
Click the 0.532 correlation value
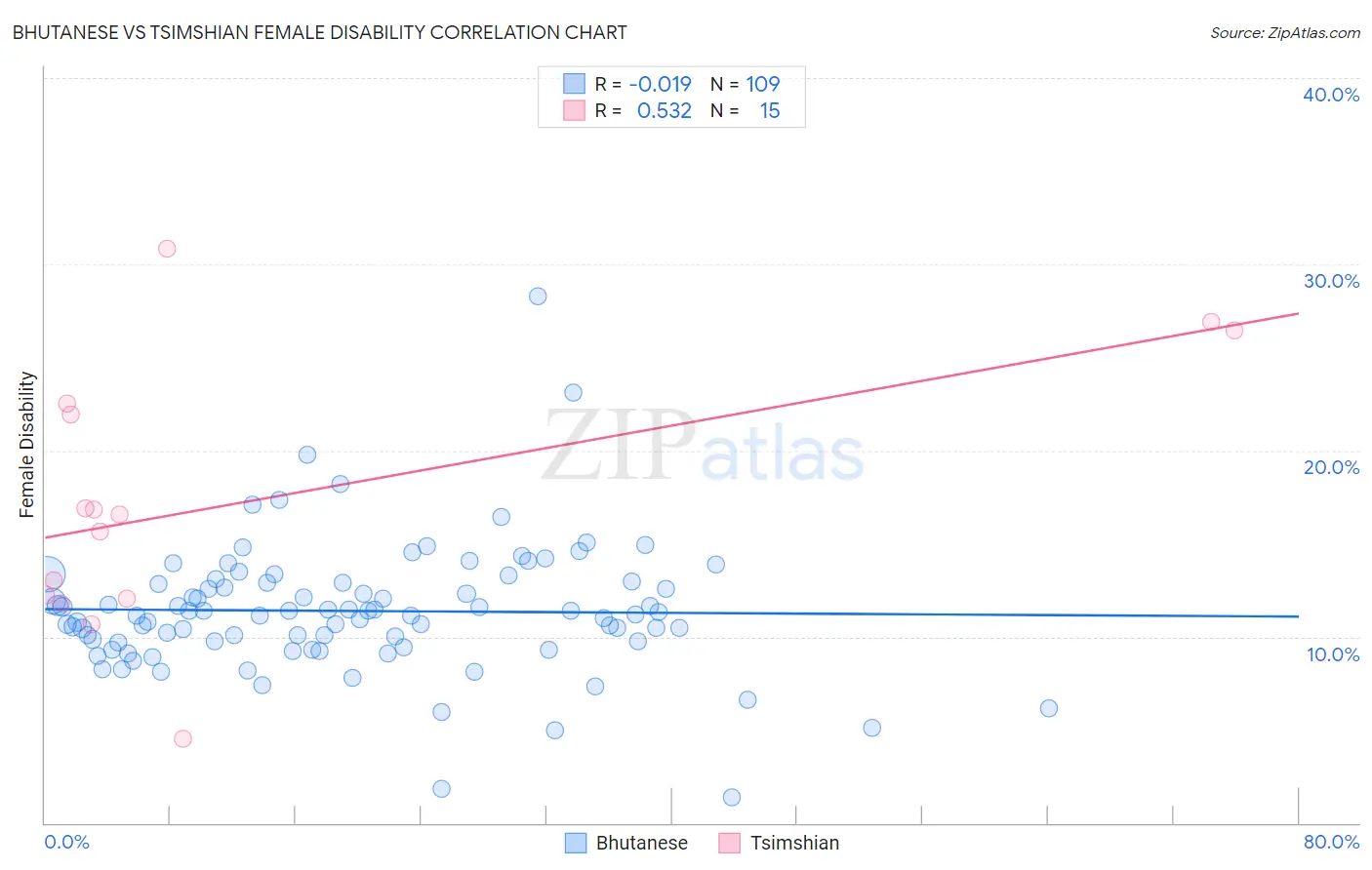665,110
